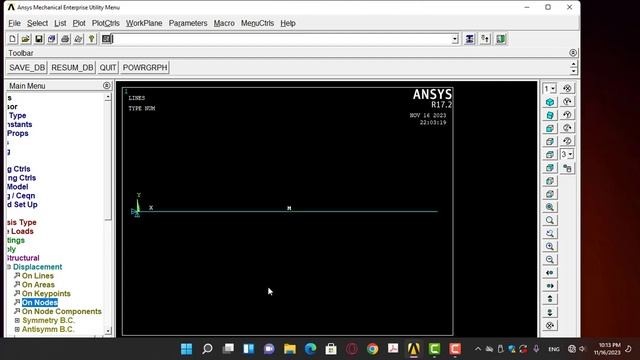
Task: Open File Explorer from the taskbar
Action: tap(290, 349)
